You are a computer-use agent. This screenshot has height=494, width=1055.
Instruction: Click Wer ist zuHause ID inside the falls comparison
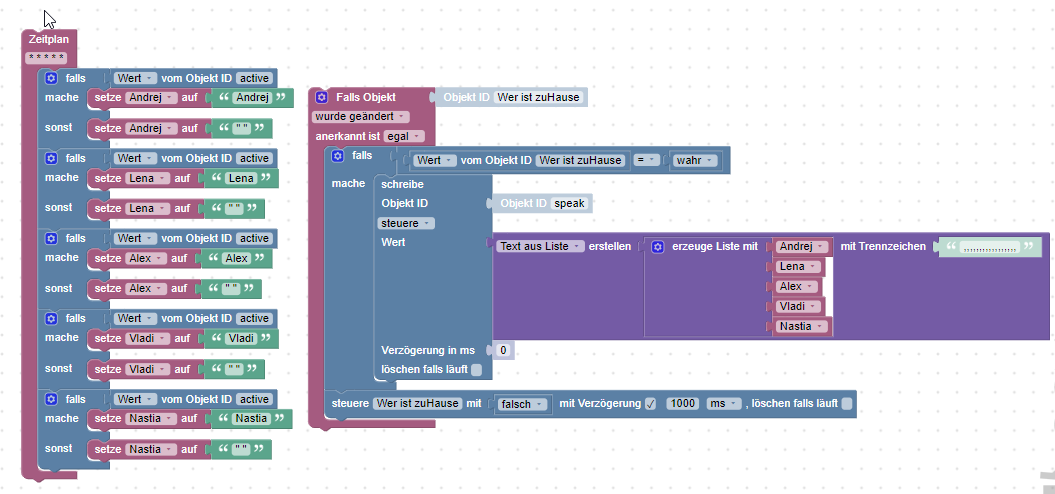click(581, 161)
